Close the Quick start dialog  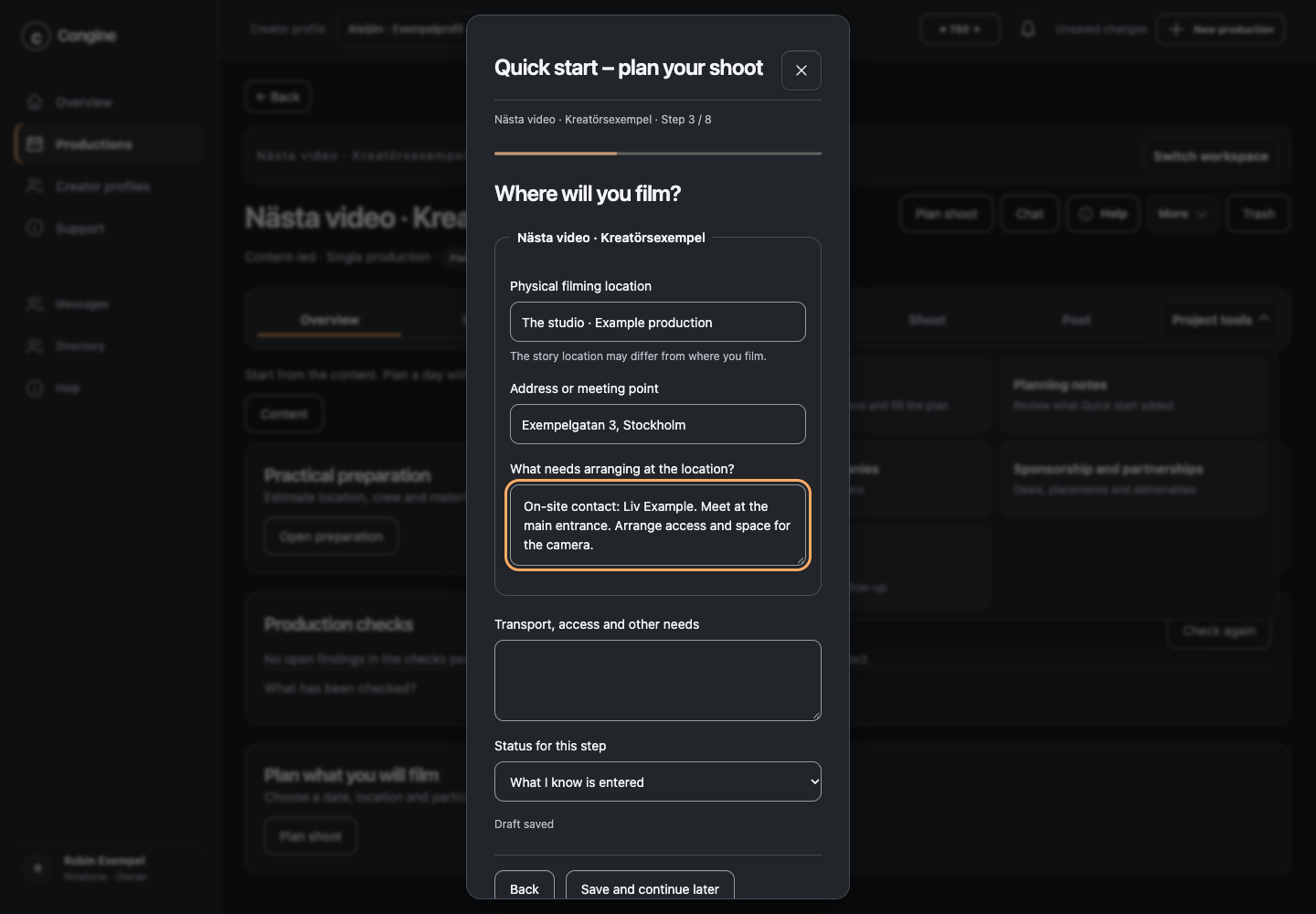801,70
